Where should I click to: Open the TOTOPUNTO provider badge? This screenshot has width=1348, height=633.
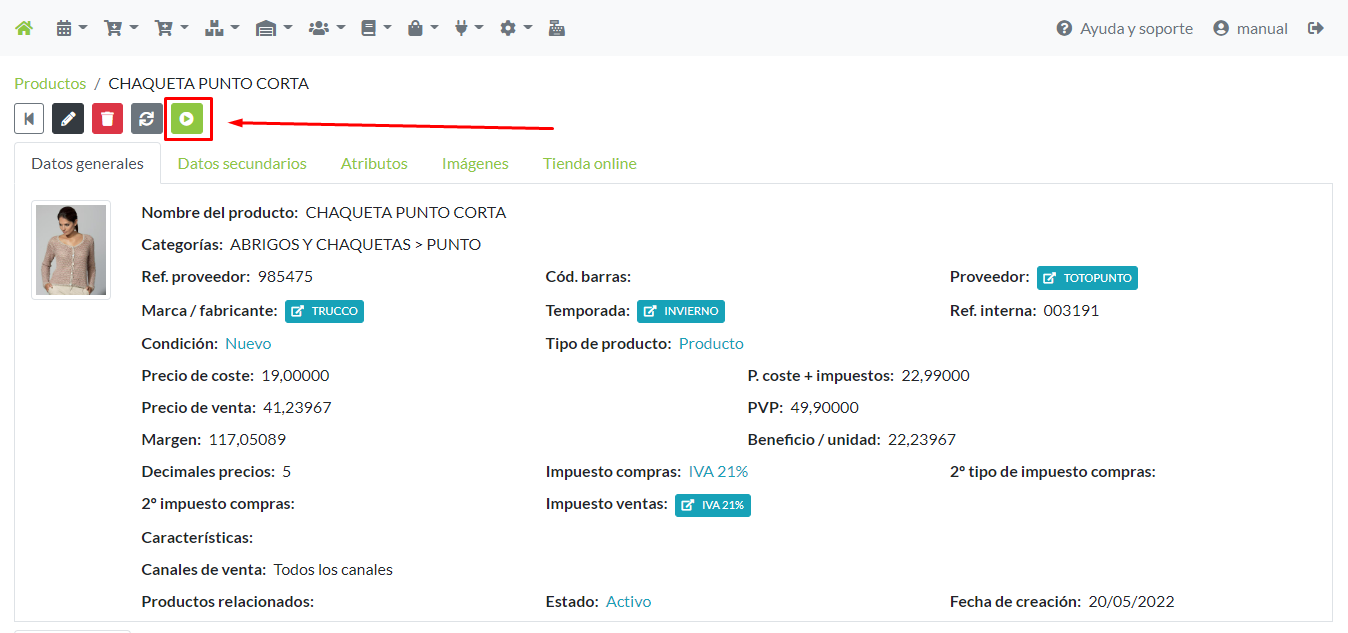coord(1086,277)
